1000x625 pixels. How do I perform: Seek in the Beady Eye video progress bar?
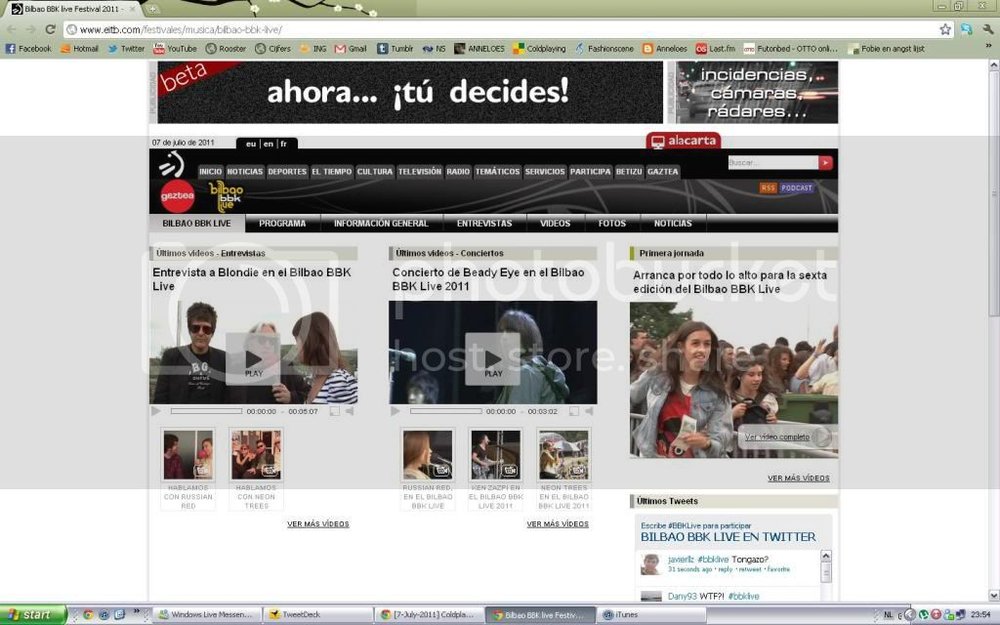pyautogui.click(x=446, y=411)
